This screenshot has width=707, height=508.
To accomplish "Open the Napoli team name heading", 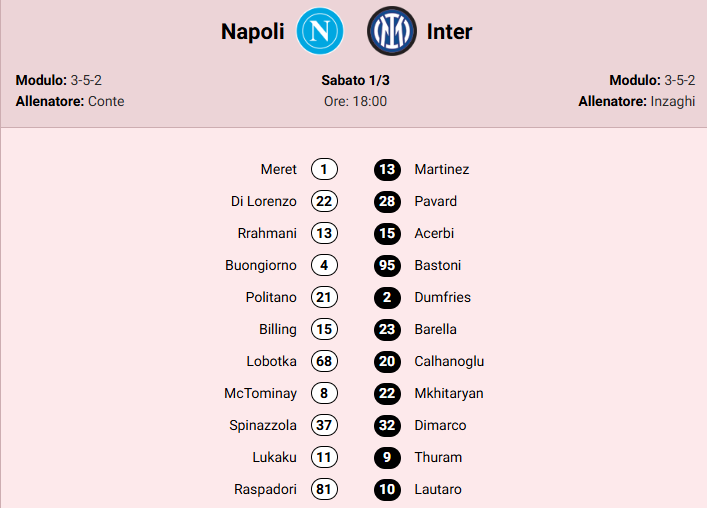I will tap(254, 31).
